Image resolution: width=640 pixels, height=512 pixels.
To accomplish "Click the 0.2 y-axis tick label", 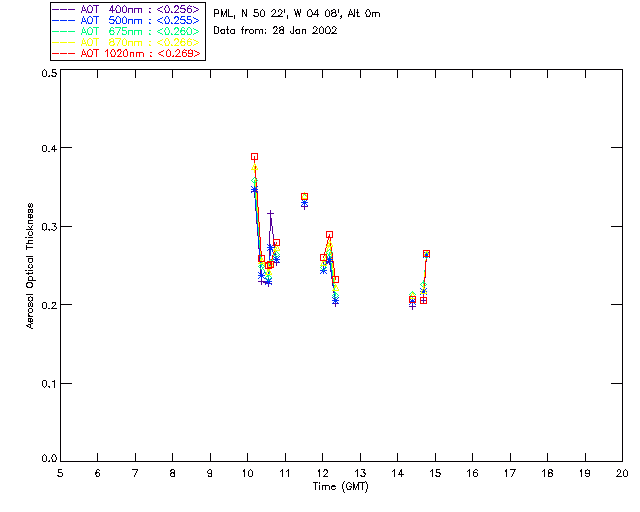I will point(49,305).
